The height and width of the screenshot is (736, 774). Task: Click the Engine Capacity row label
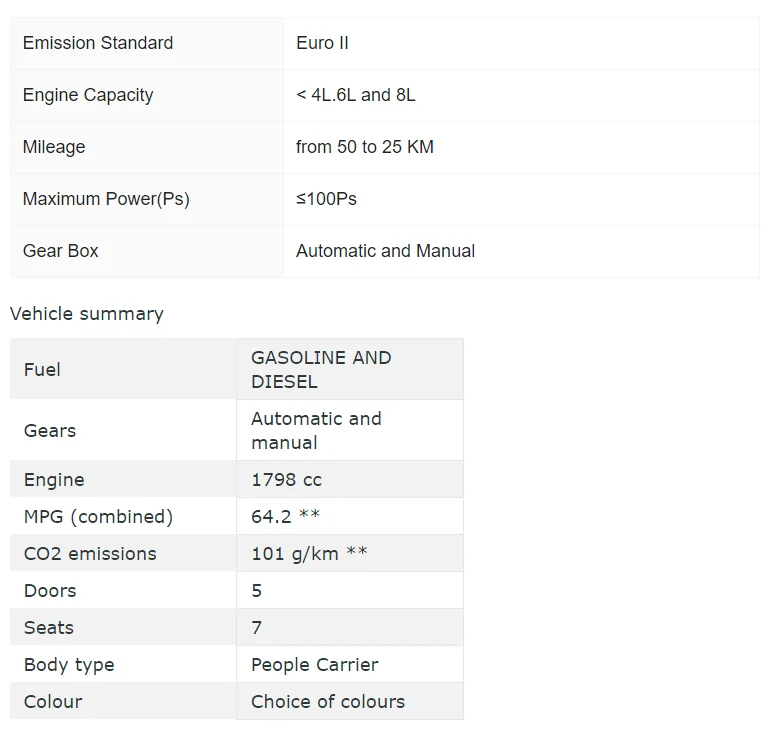88,95
